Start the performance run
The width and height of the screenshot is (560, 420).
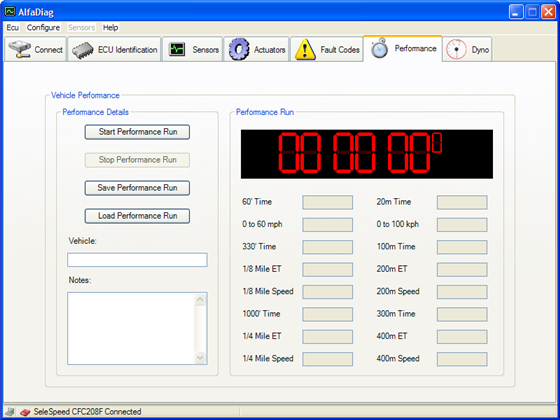(137, 132)
